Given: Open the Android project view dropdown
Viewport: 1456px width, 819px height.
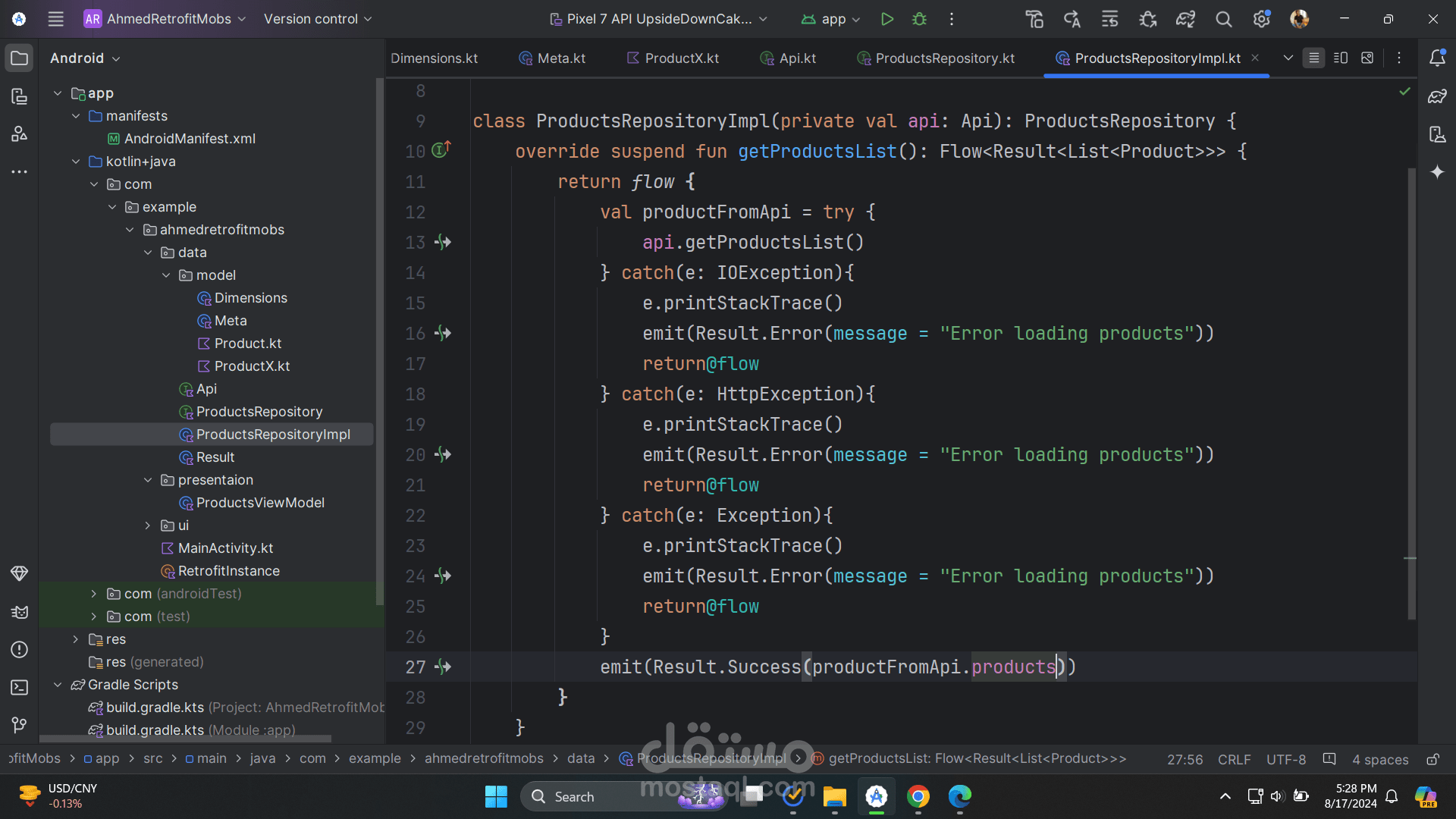Looking at the screenshot, I should coord(85,58).
